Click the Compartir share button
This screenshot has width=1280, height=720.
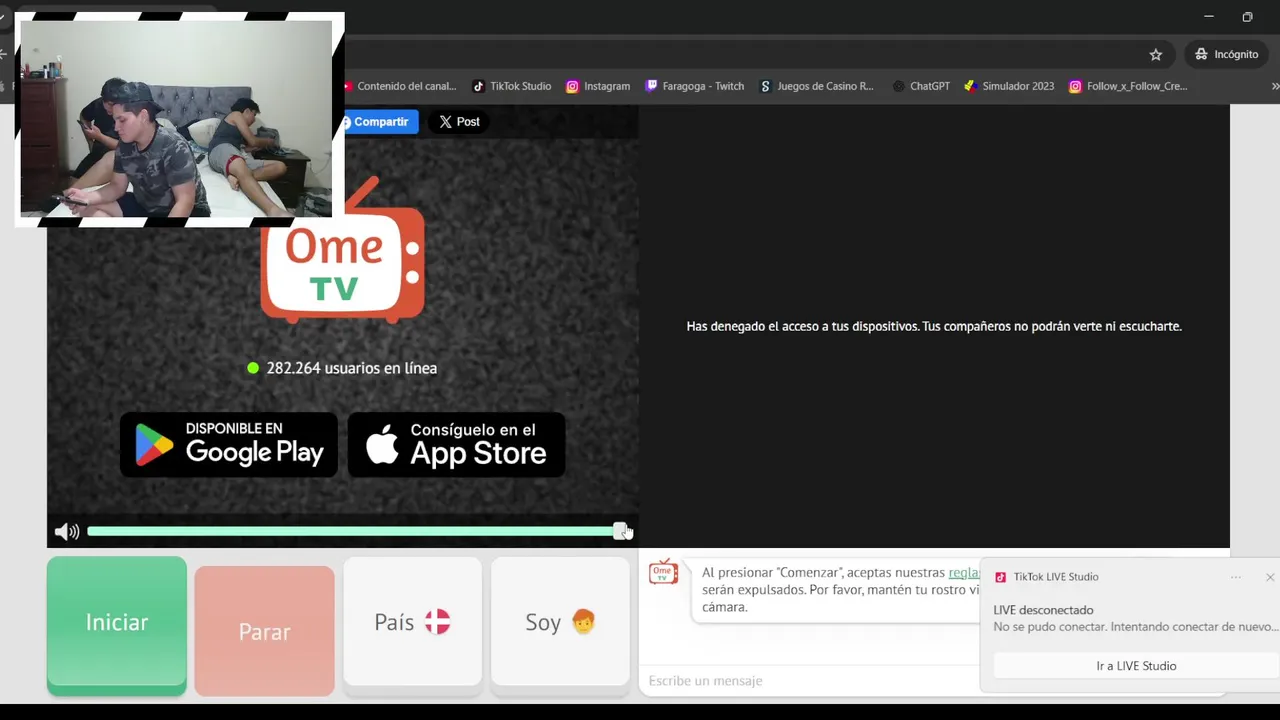click(378, 122)
